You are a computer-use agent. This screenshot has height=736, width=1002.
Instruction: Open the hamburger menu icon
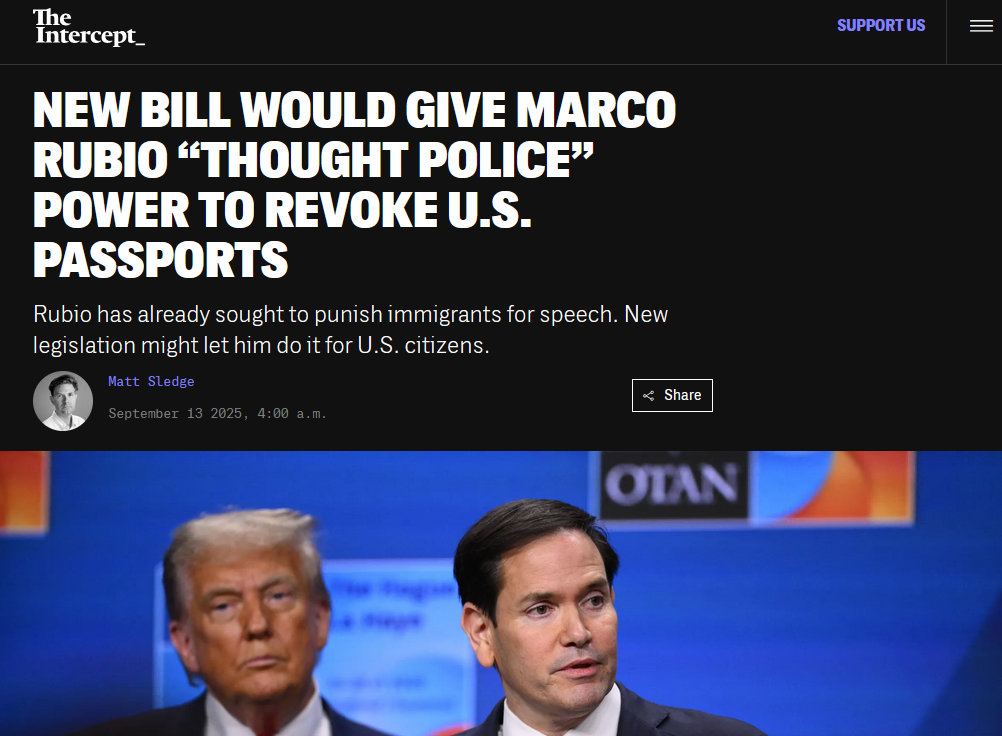pos(981,26)
